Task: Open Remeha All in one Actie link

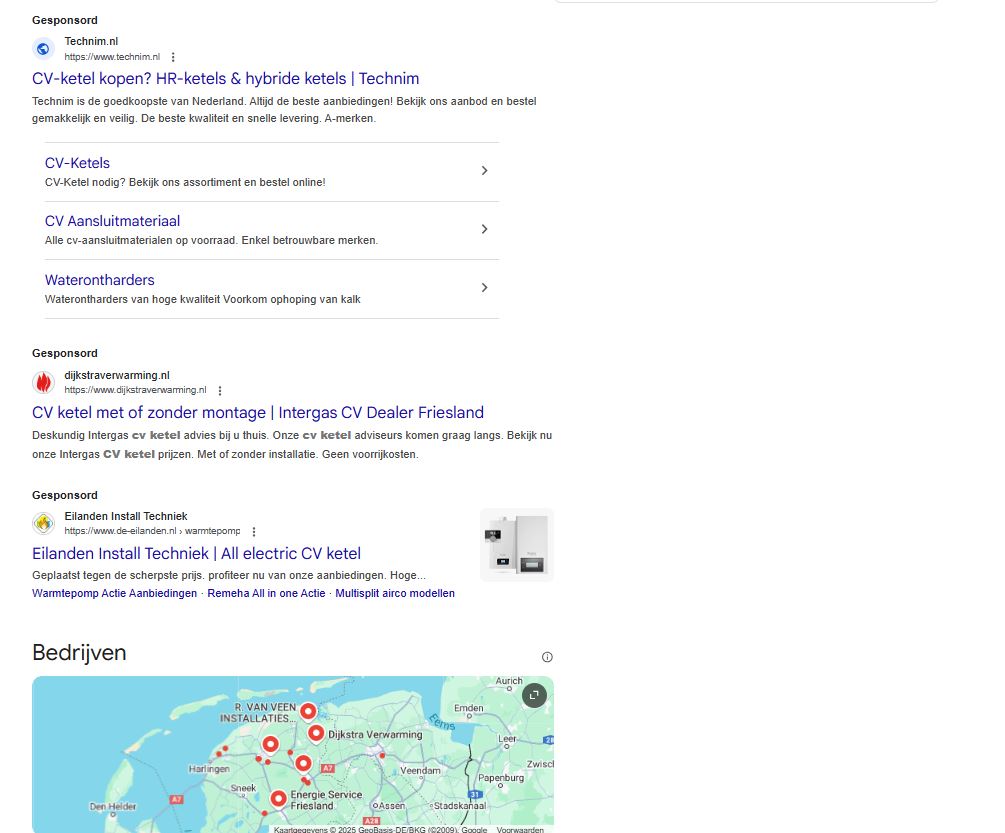Action: click(266, 593)
